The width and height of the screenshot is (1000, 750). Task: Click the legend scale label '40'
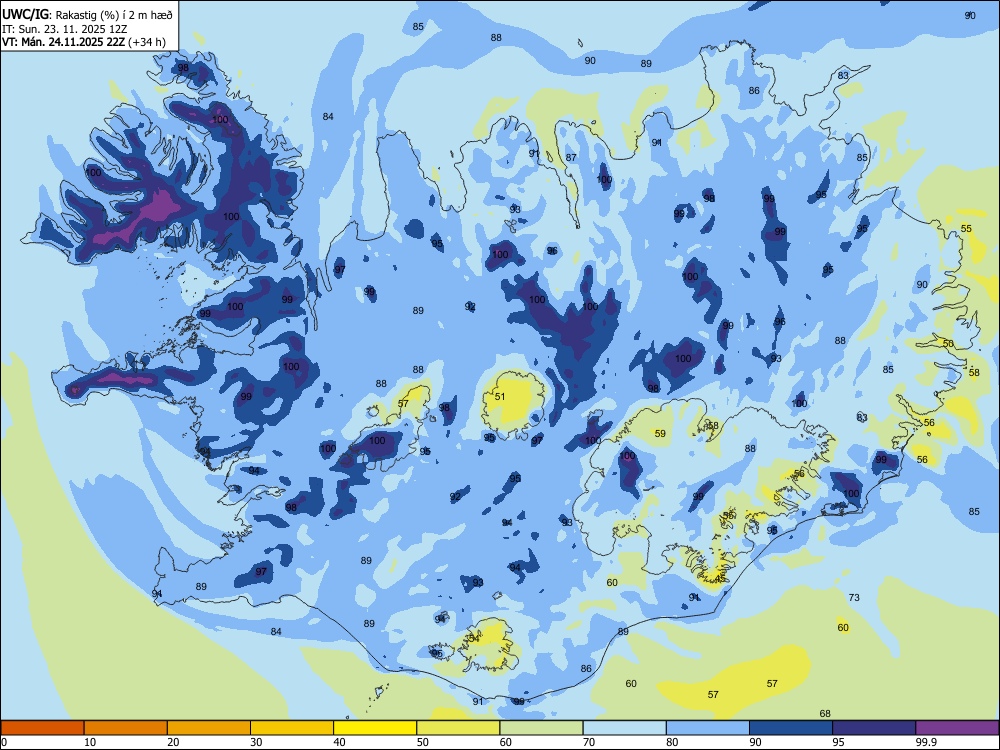click(x=339, y=742)
